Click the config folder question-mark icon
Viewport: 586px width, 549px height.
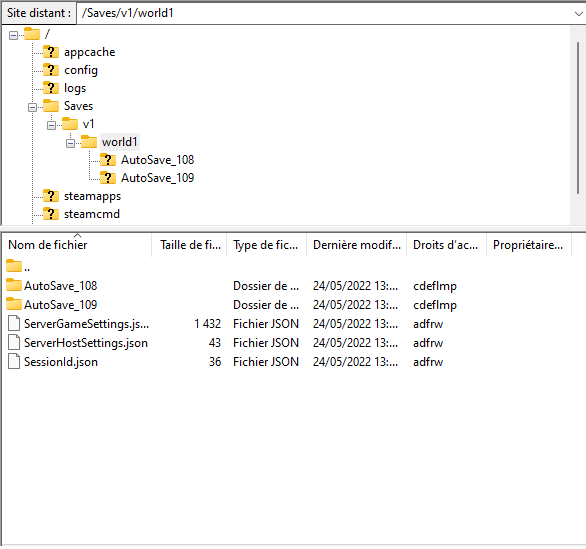click(51, 70)
